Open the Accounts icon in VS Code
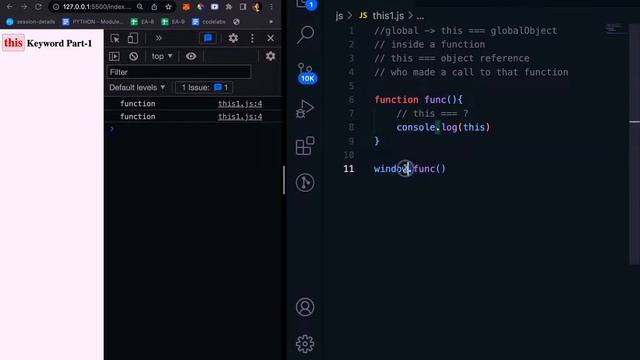The image size is (640, 360). click(305, 307)
